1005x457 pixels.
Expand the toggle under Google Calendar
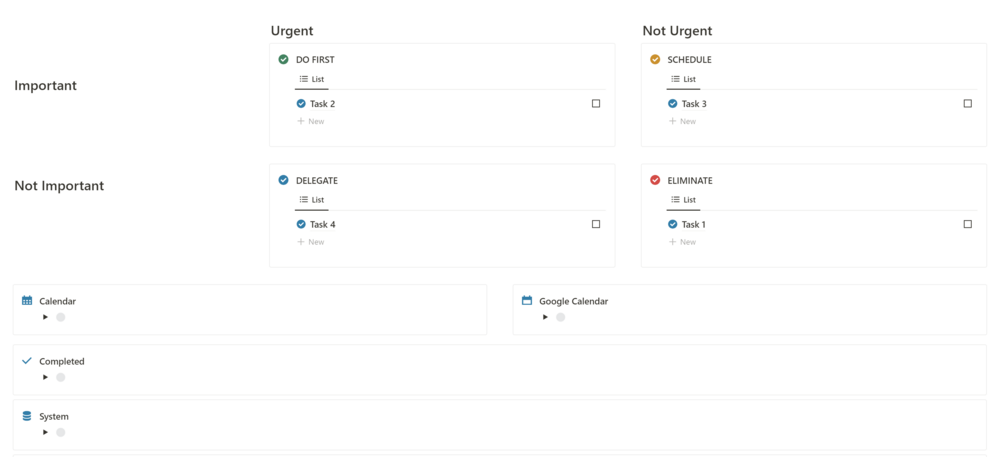546,317
